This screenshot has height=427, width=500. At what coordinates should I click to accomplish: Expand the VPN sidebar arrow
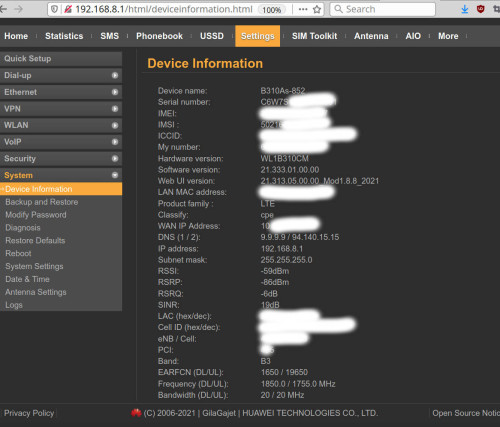(115, 109)
